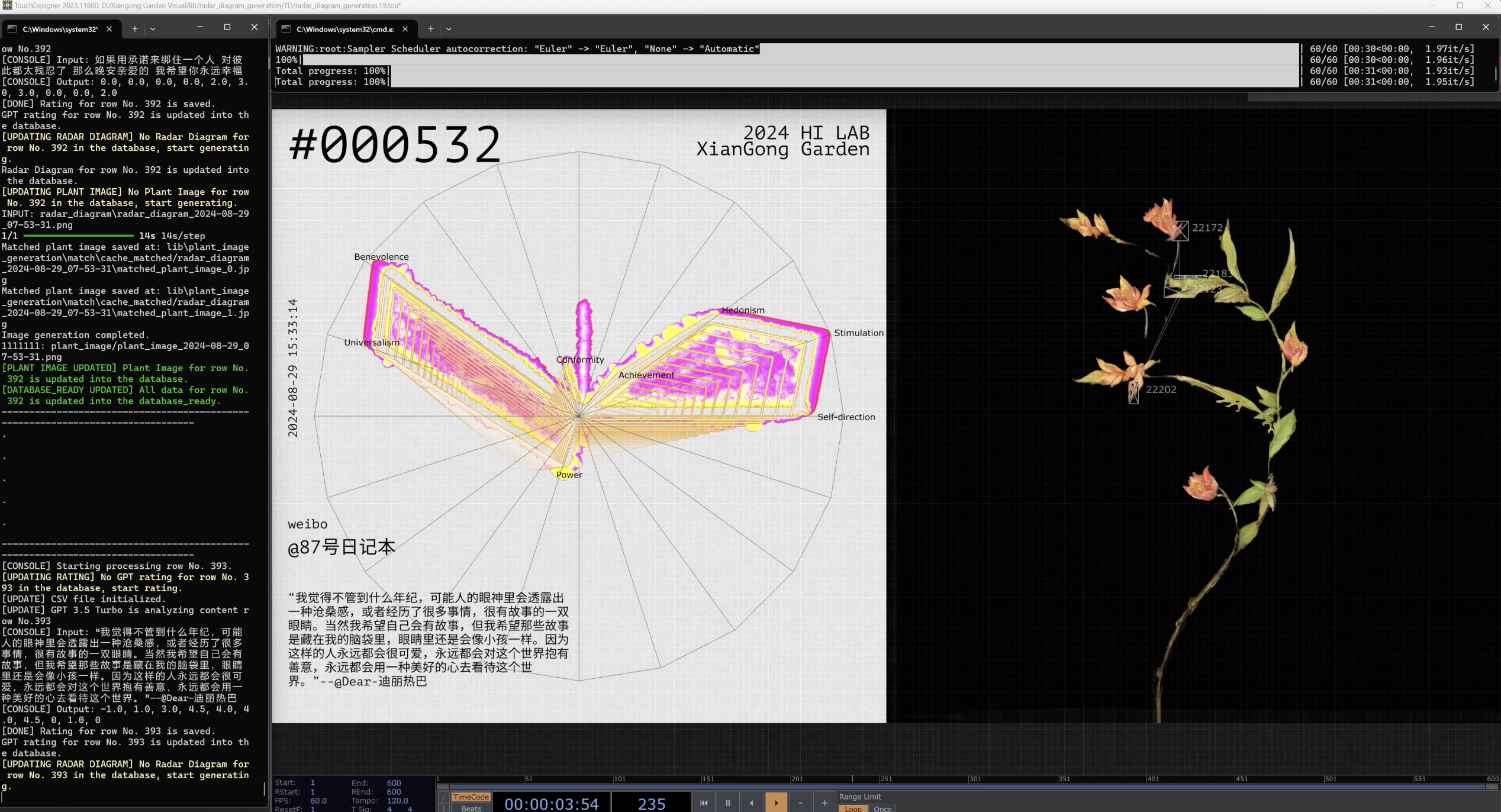Enable TimeCode display mode
Screen dimensions: 1501x812
pyautogui.click(x=471, y=797)
